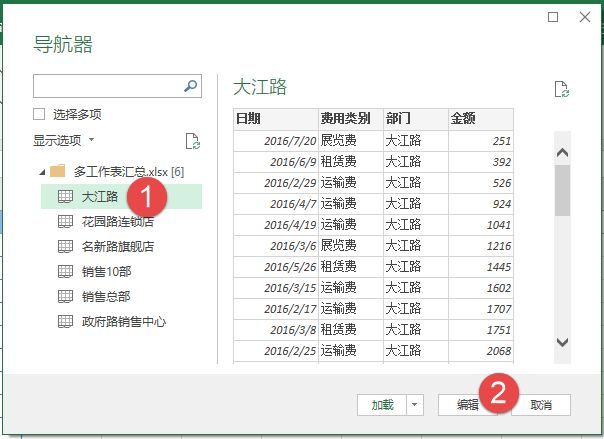Select the 大江路 sheet label
The width and height of the screenshot is (604, 439).
click(100, 196)
